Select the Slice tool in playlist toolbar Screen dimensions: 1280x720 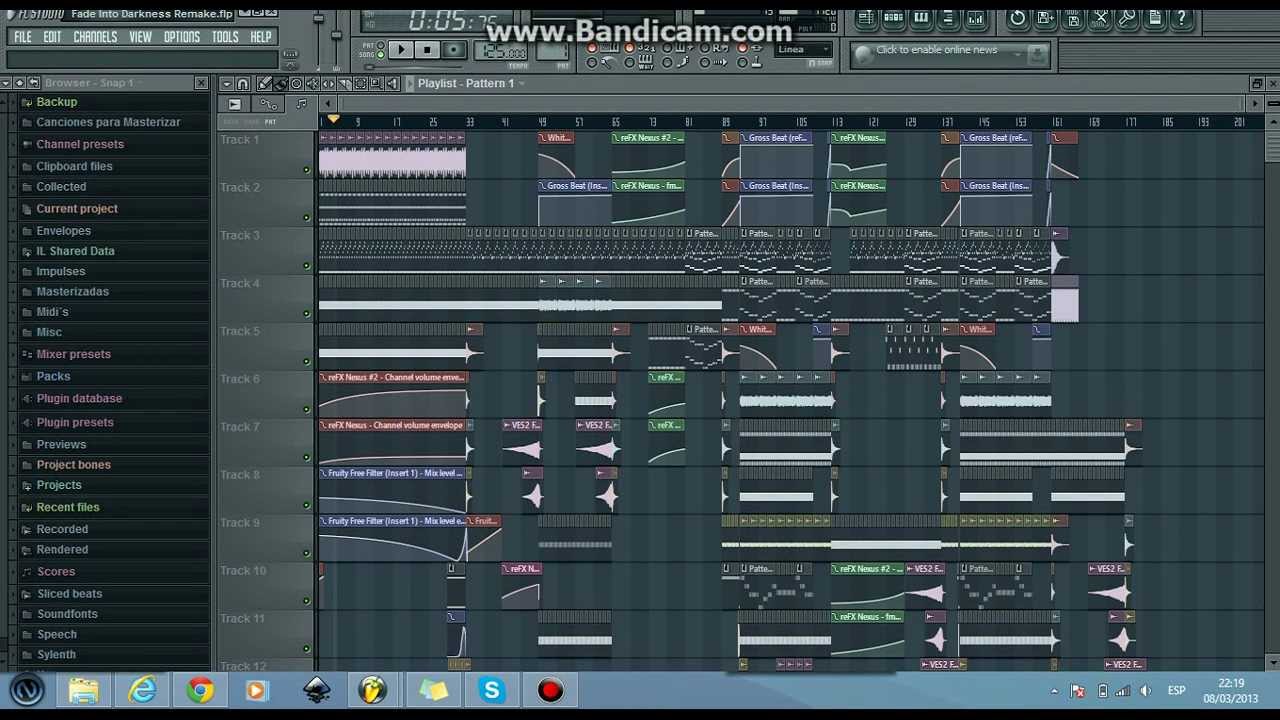[344, 83]
